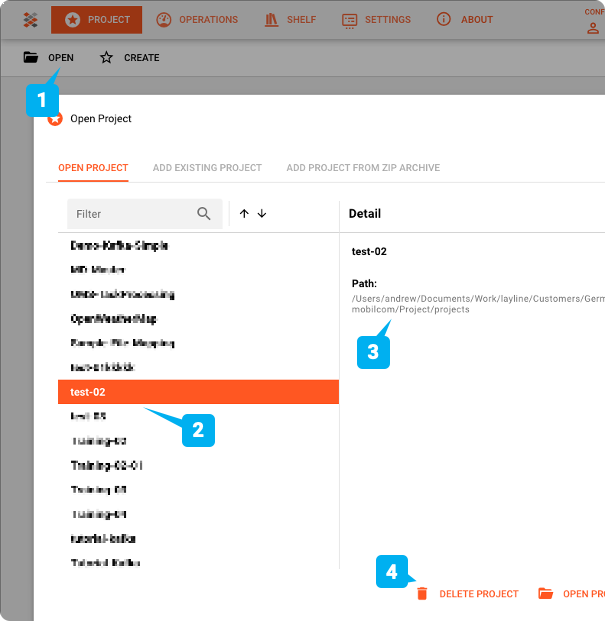This screenshot has width=605, height=621.
Task: Select the Demo-Kafka-Simple project
Action: point(119,246)
